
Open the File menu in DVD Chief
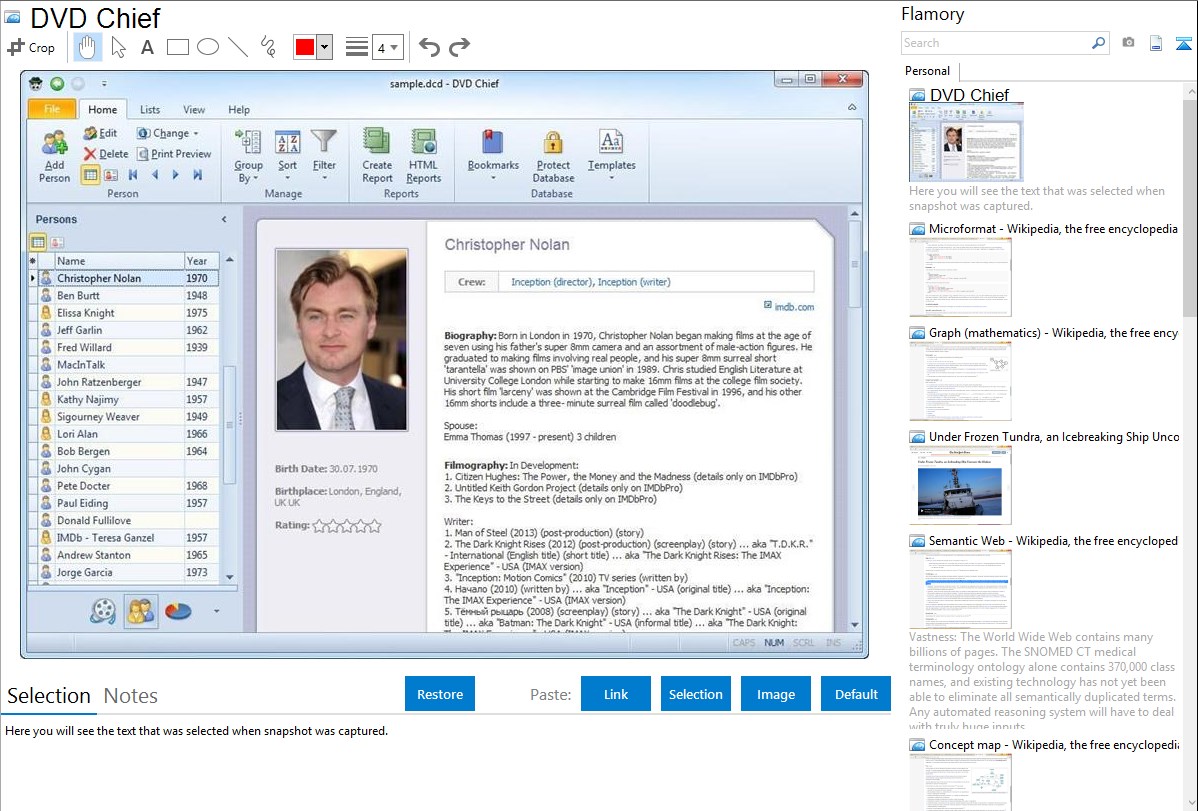click(x=52, y=109)
